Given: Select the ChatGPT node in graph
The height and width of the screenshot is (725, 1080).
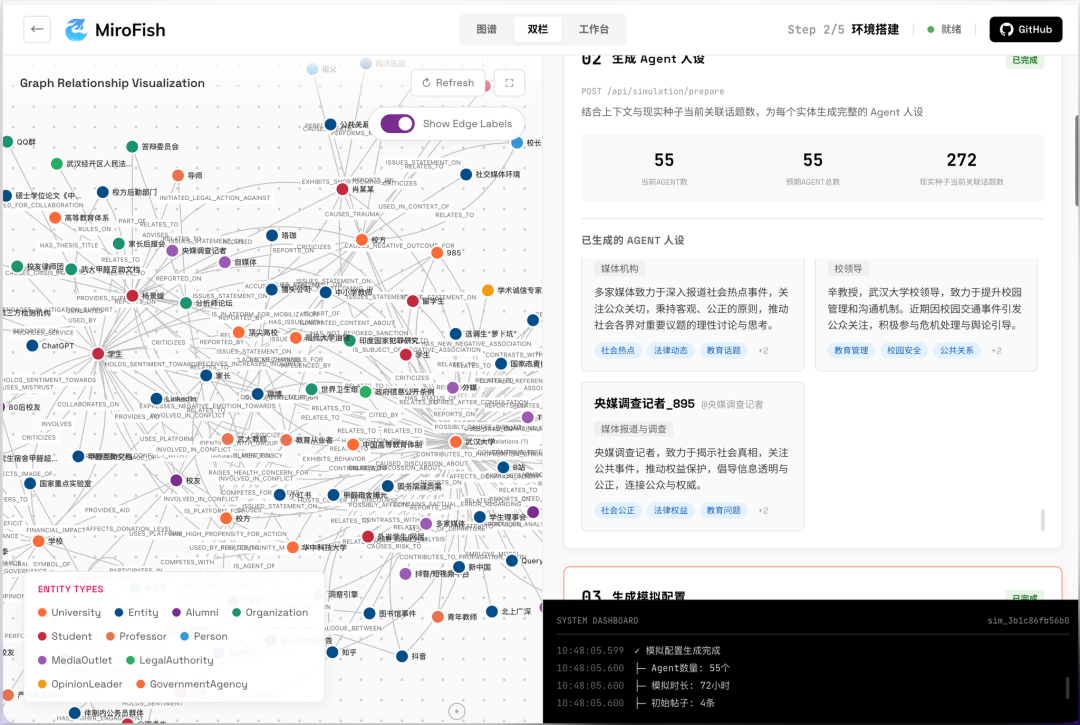Looking at the screenshot, I should tap(30, 346).
